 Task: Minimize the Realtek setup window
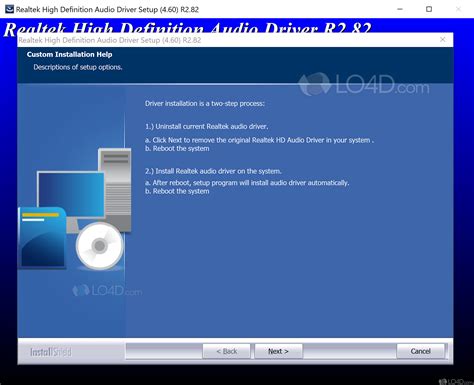[x=400, y=9]
